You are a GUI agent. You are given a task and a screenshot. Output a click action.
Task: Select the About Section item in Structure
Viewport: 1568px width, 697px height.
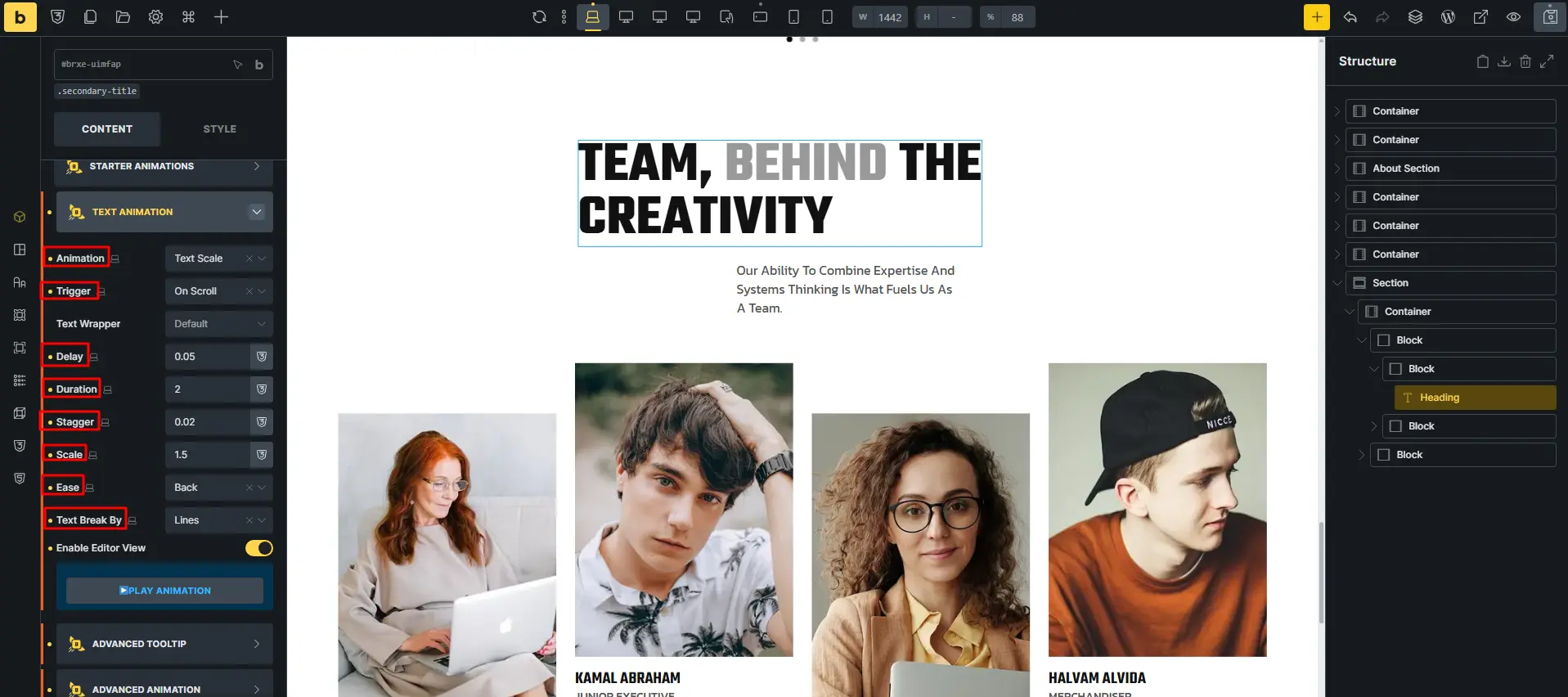1450,169
